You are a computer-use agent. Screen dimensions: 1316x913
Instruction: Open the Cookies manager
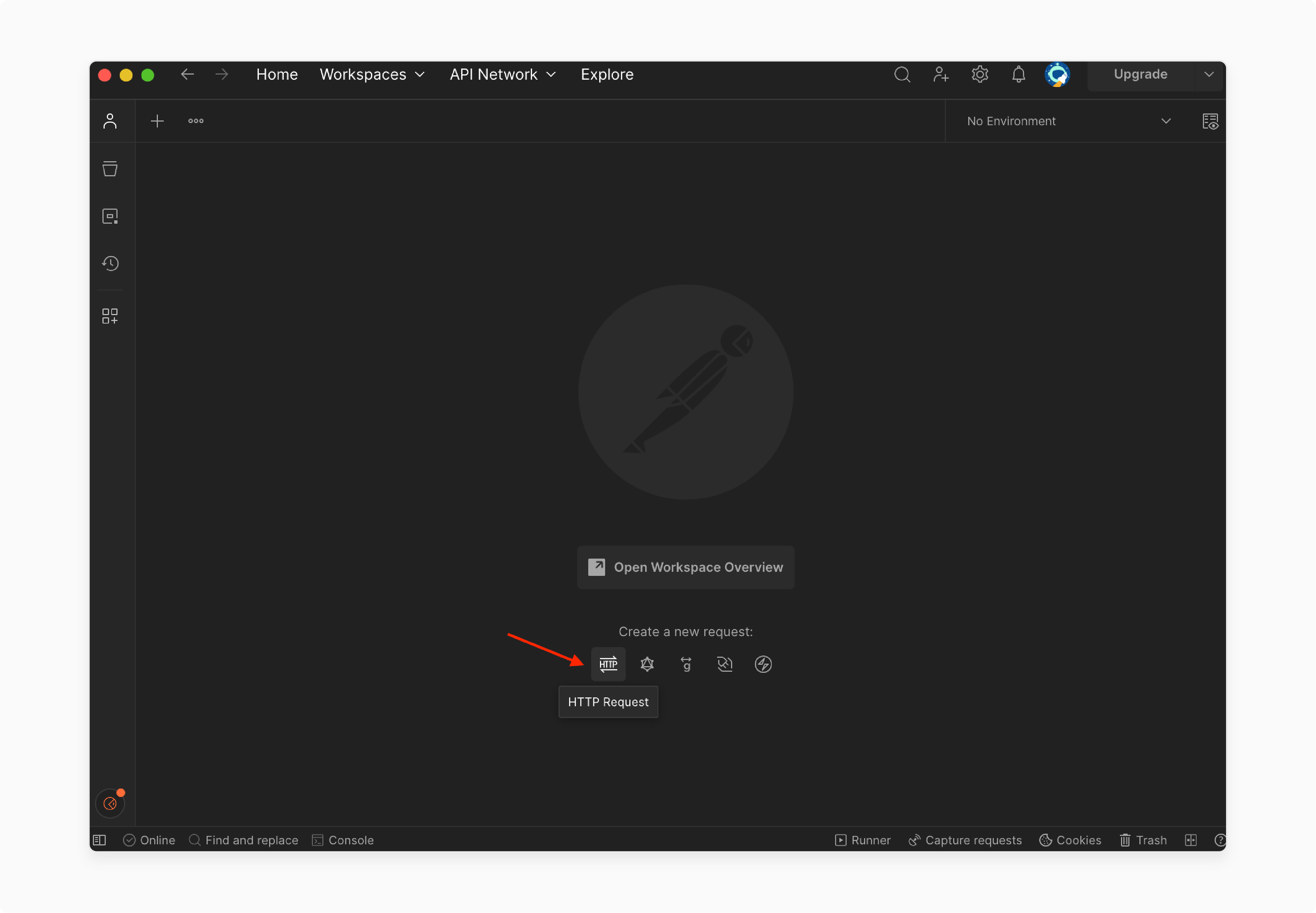(x=1070, y=840)
